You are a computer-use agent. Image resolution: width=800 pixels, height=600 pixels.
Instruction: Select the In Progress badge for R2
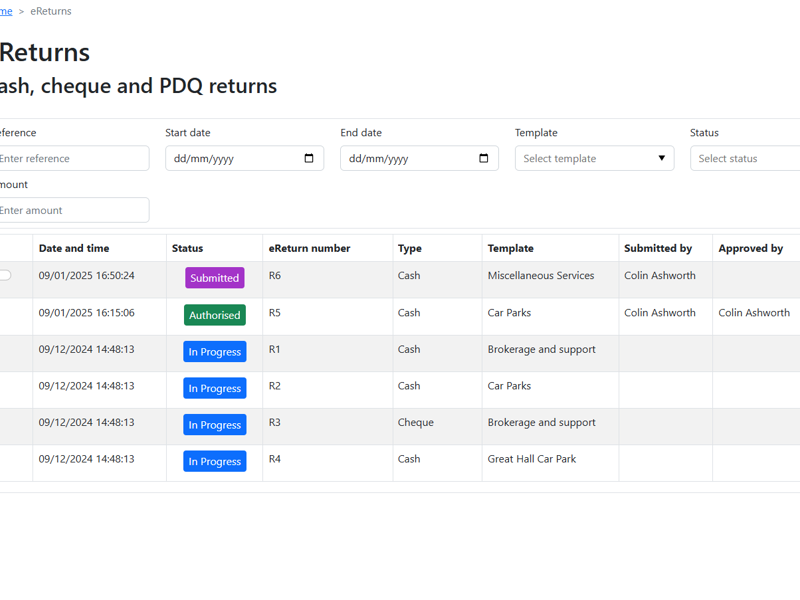(x=214, y=388)
